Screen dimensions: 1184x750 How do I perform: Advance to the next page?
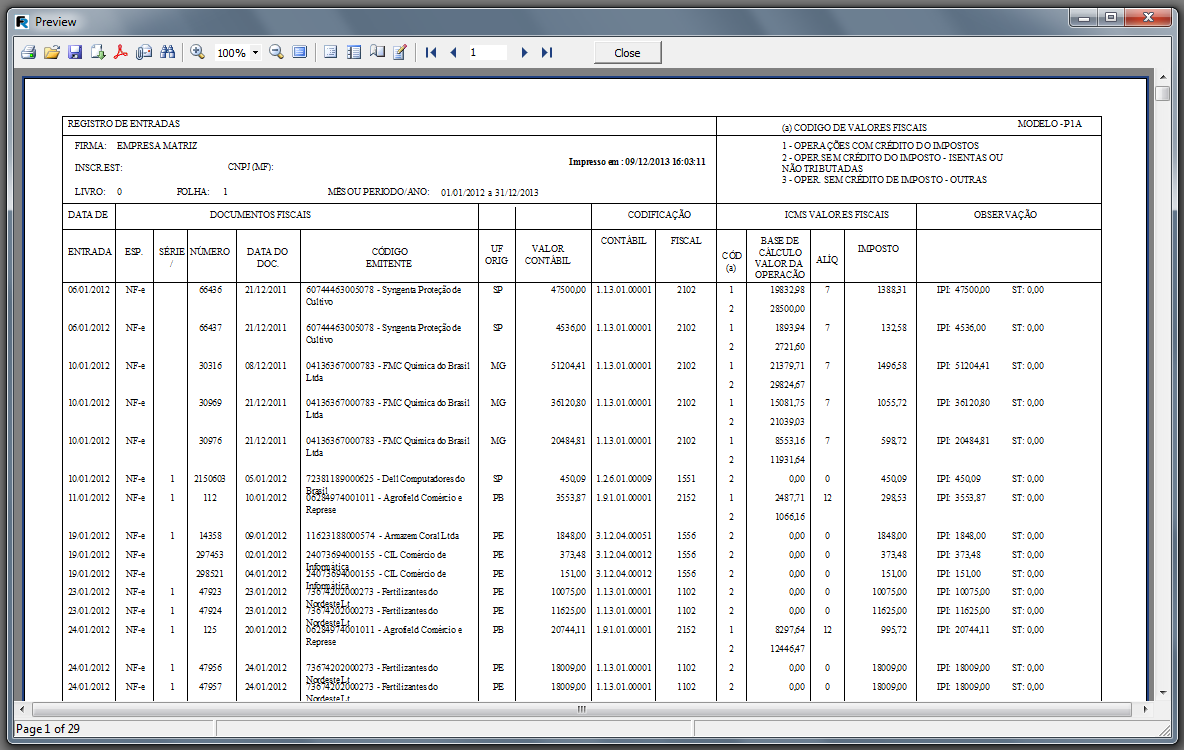coord(524,52)
